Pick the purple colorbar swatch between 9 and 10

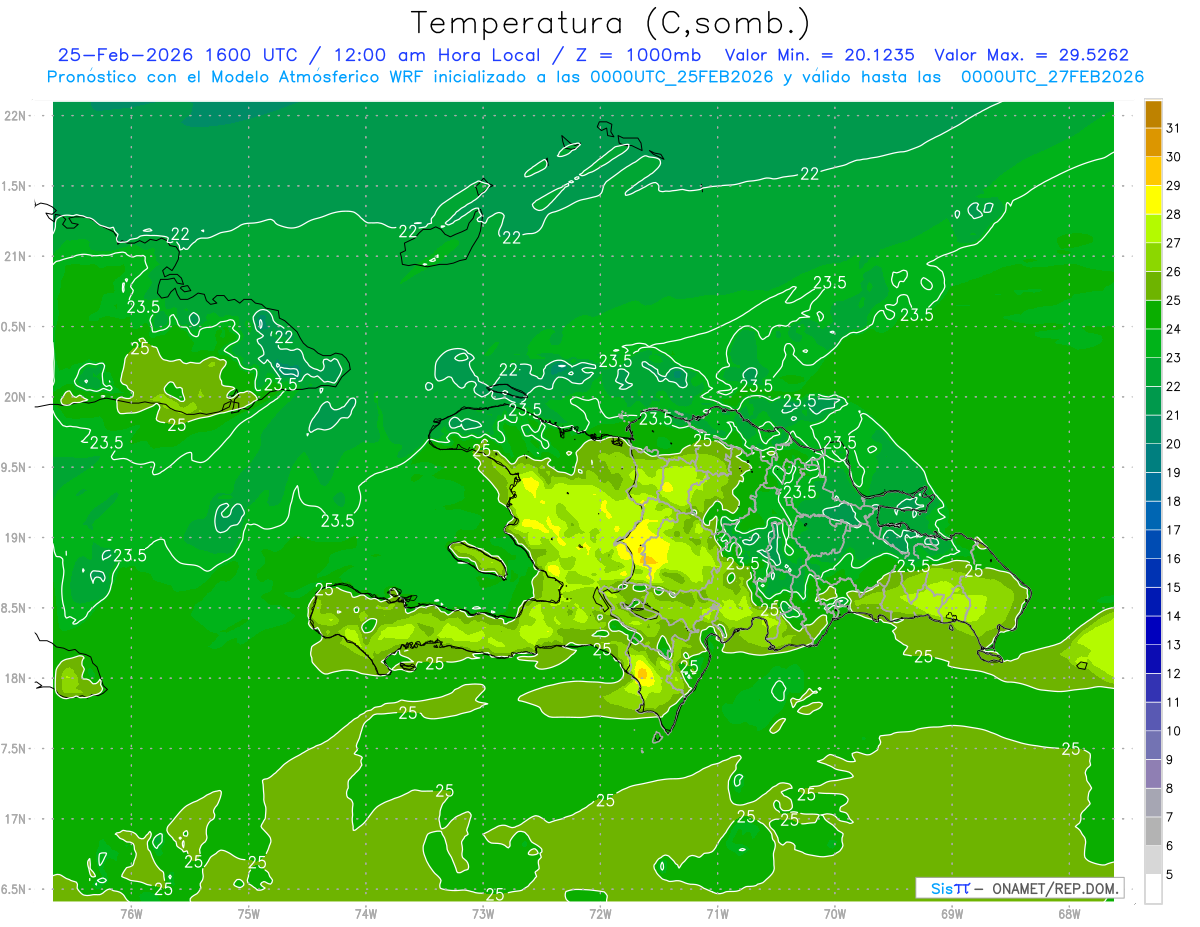click(x=1153, y=746)
